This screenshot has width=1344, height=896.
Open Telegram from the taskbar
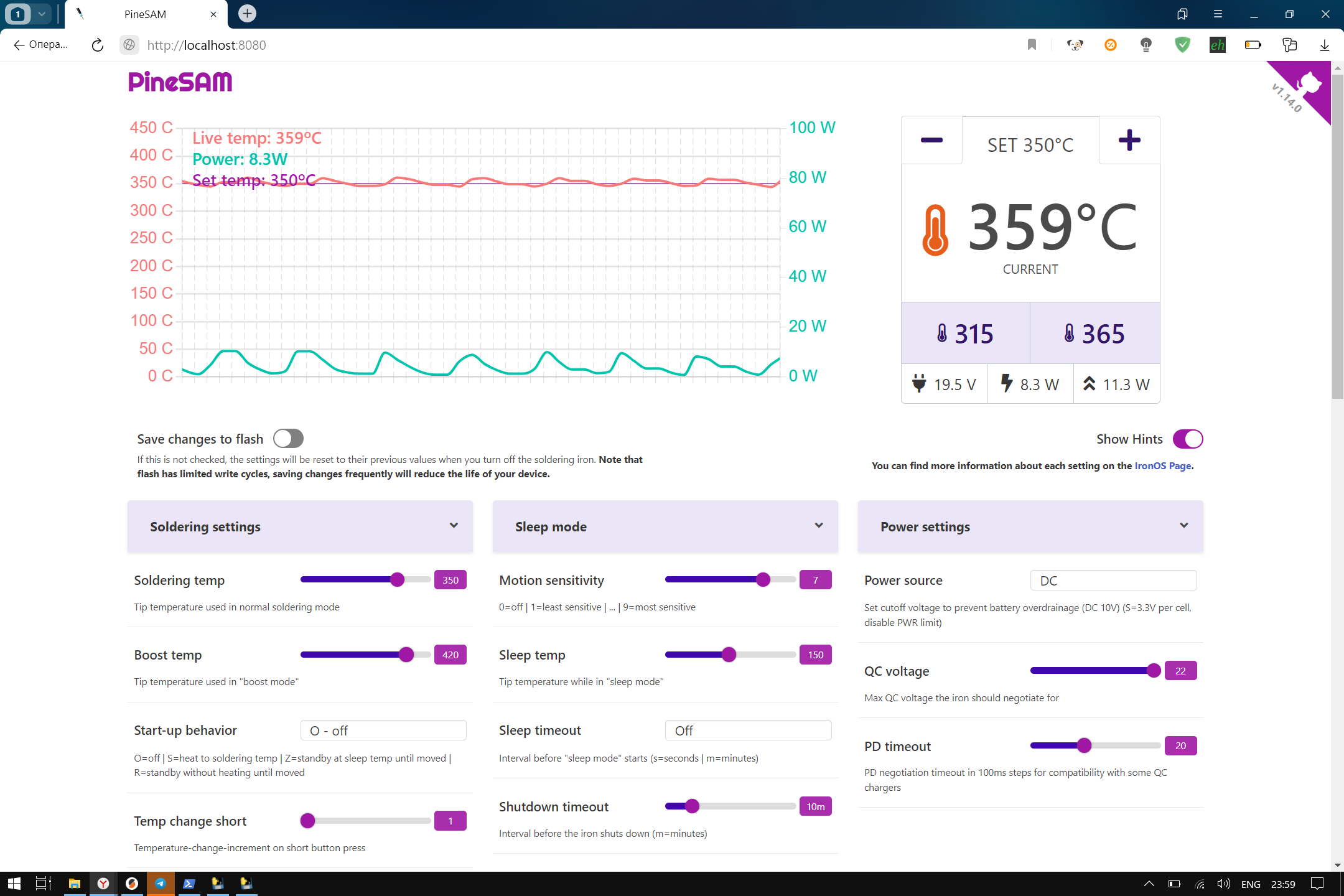point(161,883)
